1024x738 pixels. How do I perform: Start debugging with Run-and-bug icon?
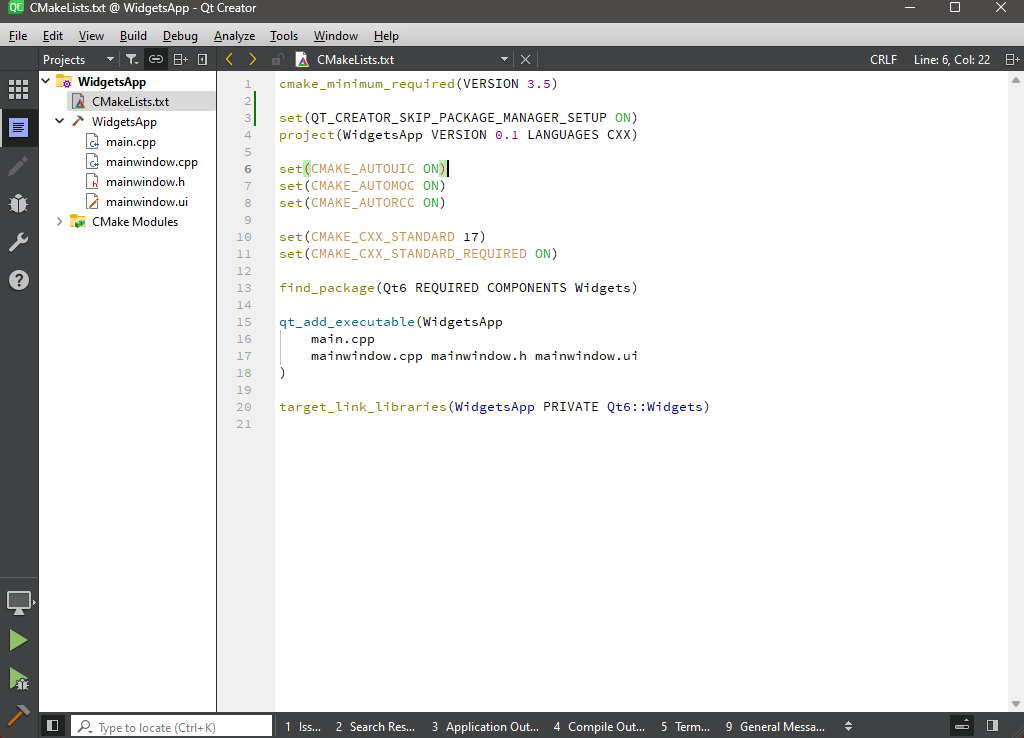coord(18,679)
